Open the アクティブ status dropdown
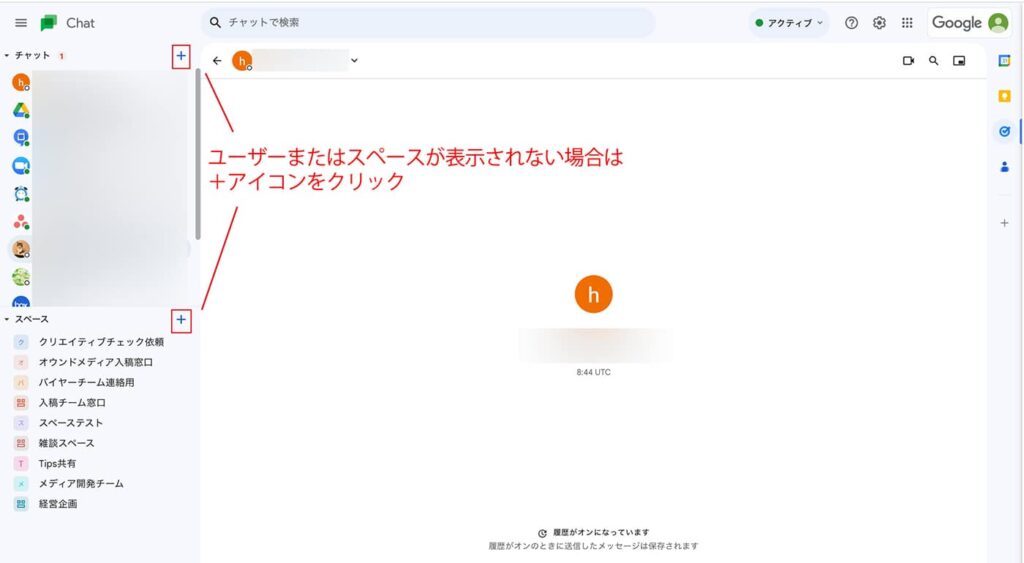This screenshot has height=563, width=1024. tap(789, 23)
